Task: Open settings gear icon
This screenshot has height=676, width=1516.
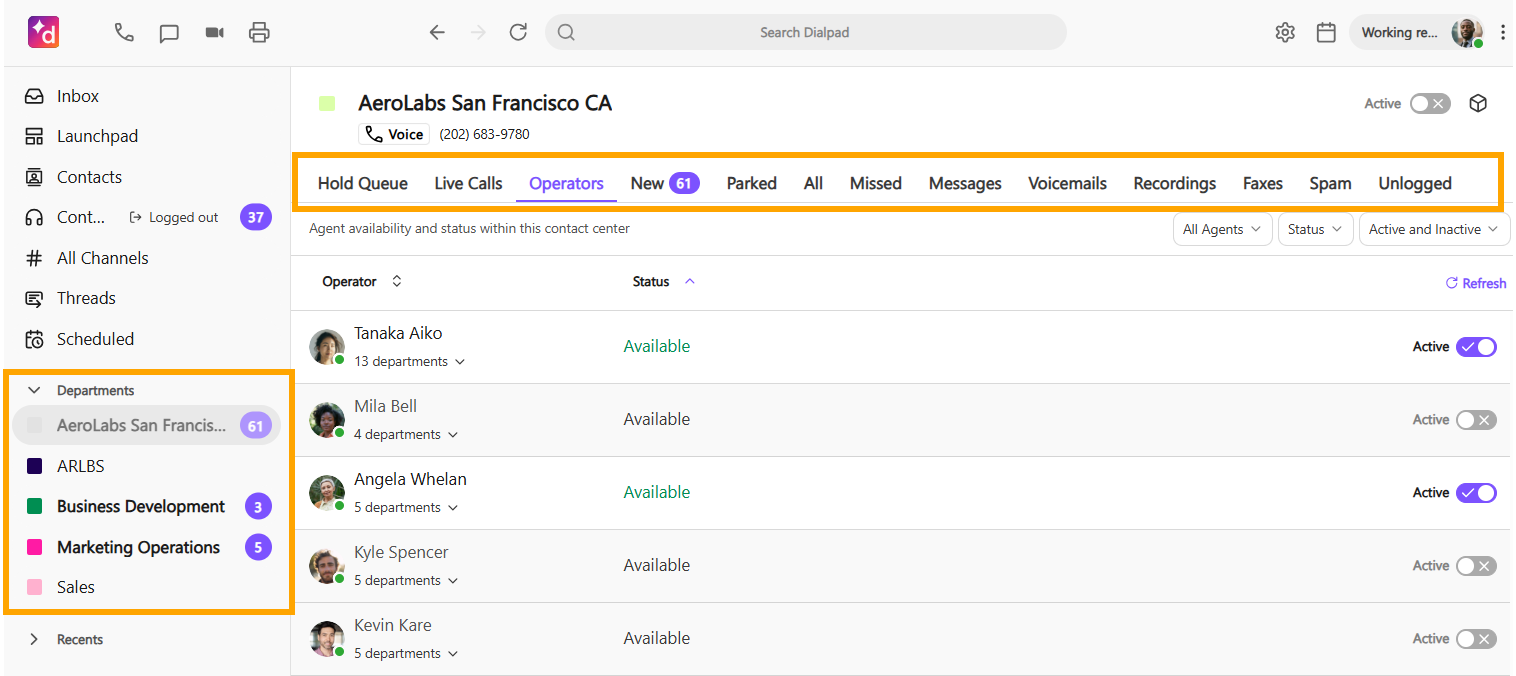Action: point(1285,32)
